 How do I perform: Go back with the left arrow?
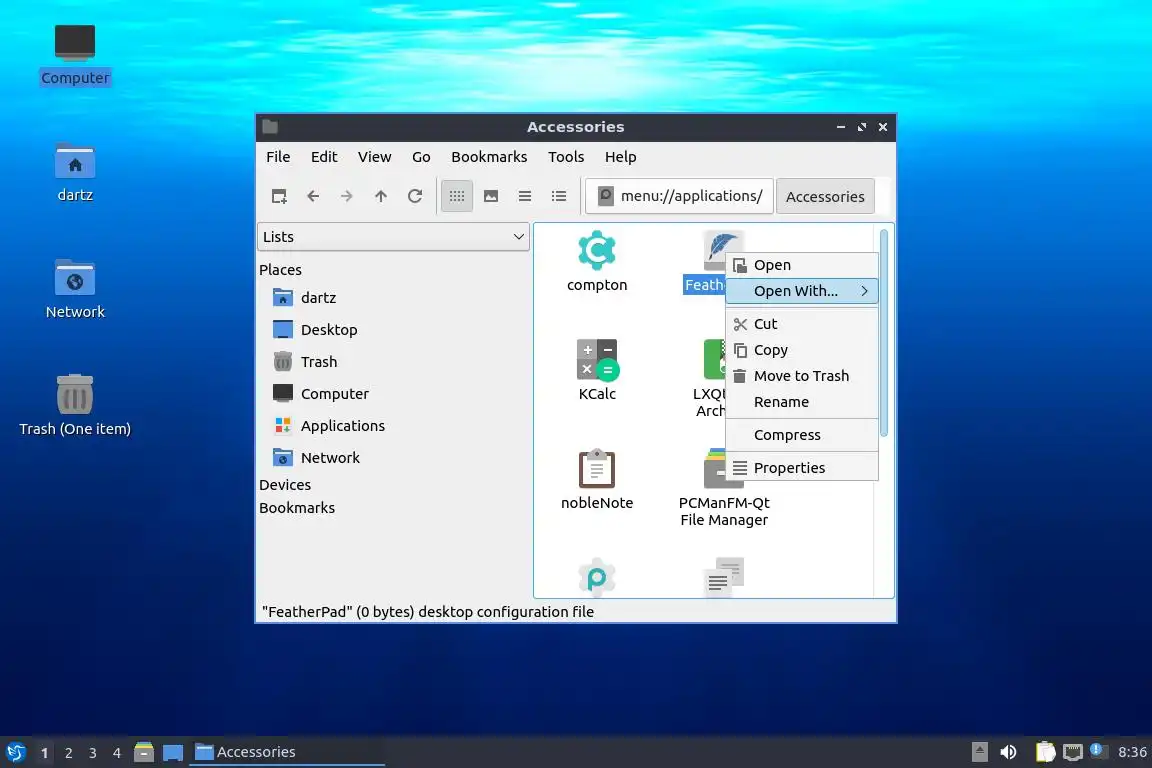click(313, 196)
